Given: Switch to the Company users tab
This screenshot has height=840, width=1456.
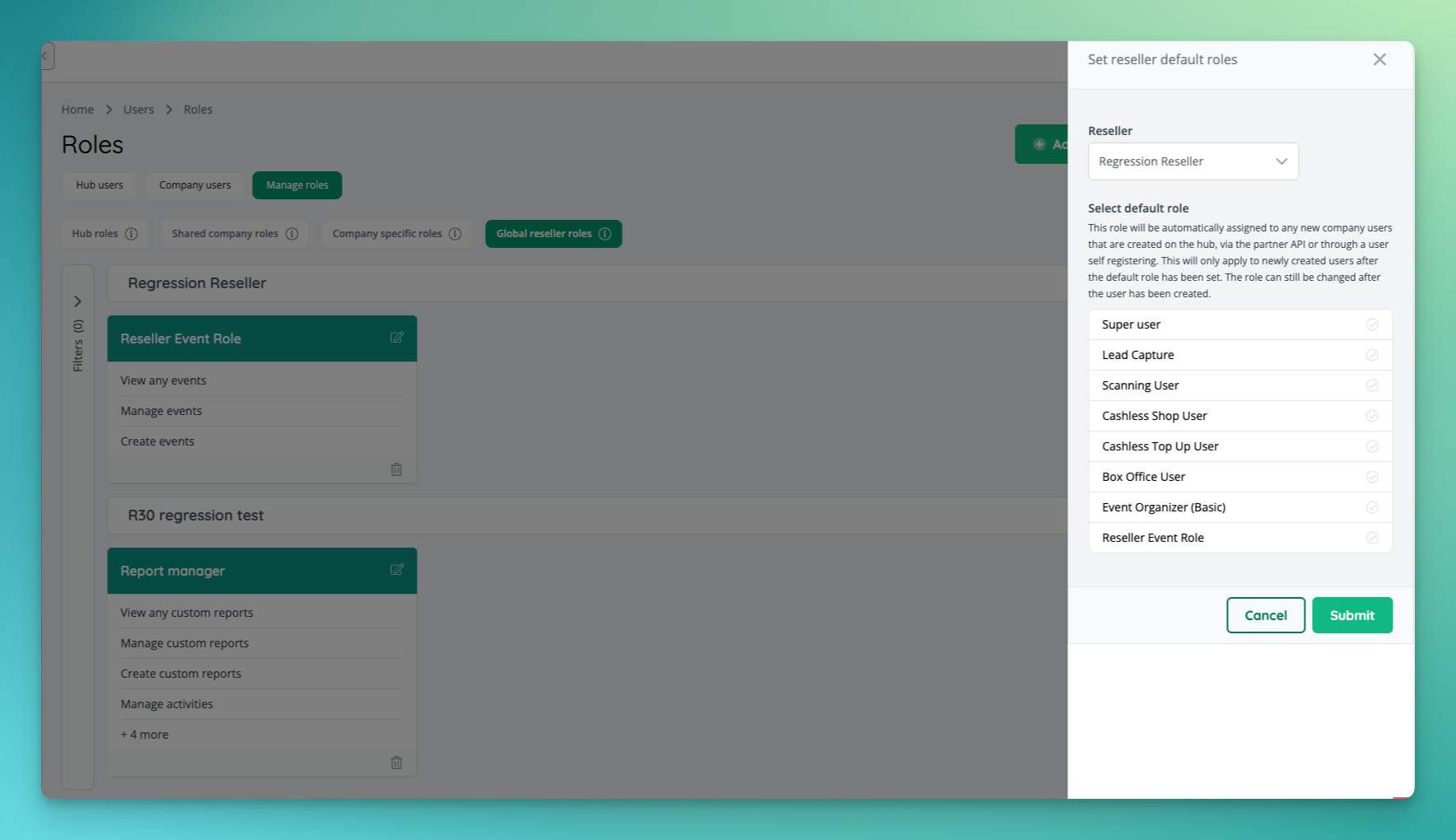Looking at the screenshot, I should click(194, 184).
